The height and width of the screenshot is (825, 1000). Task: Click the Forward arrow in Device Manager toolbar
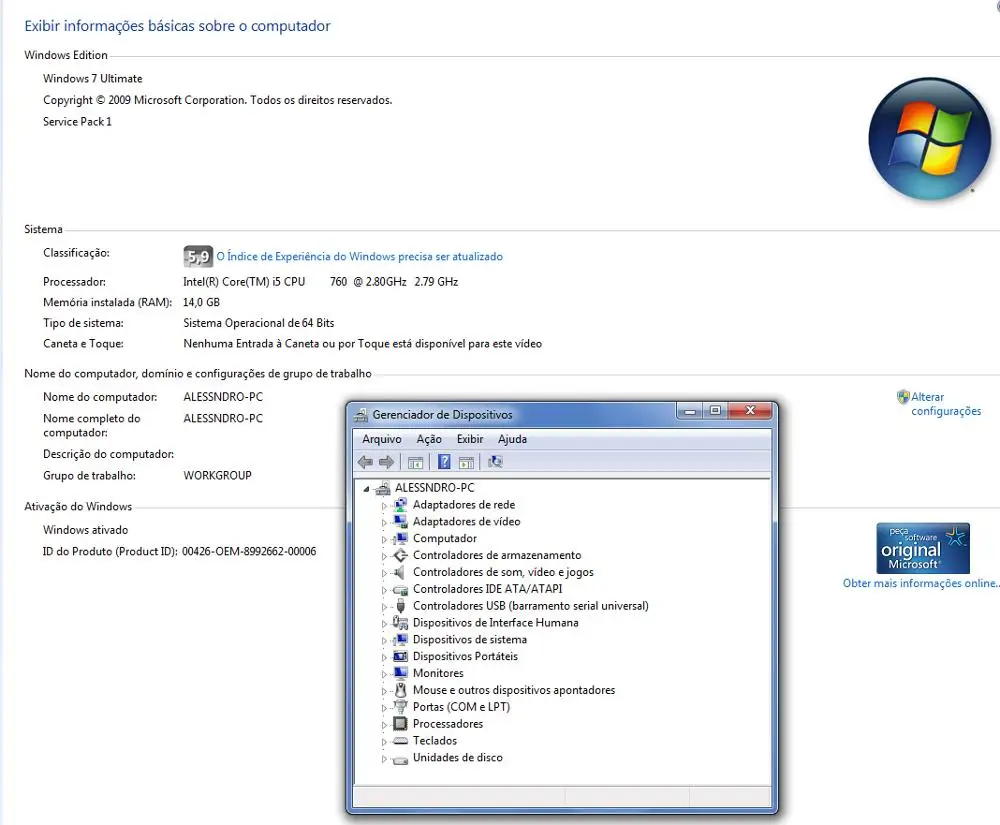[386, 462]
